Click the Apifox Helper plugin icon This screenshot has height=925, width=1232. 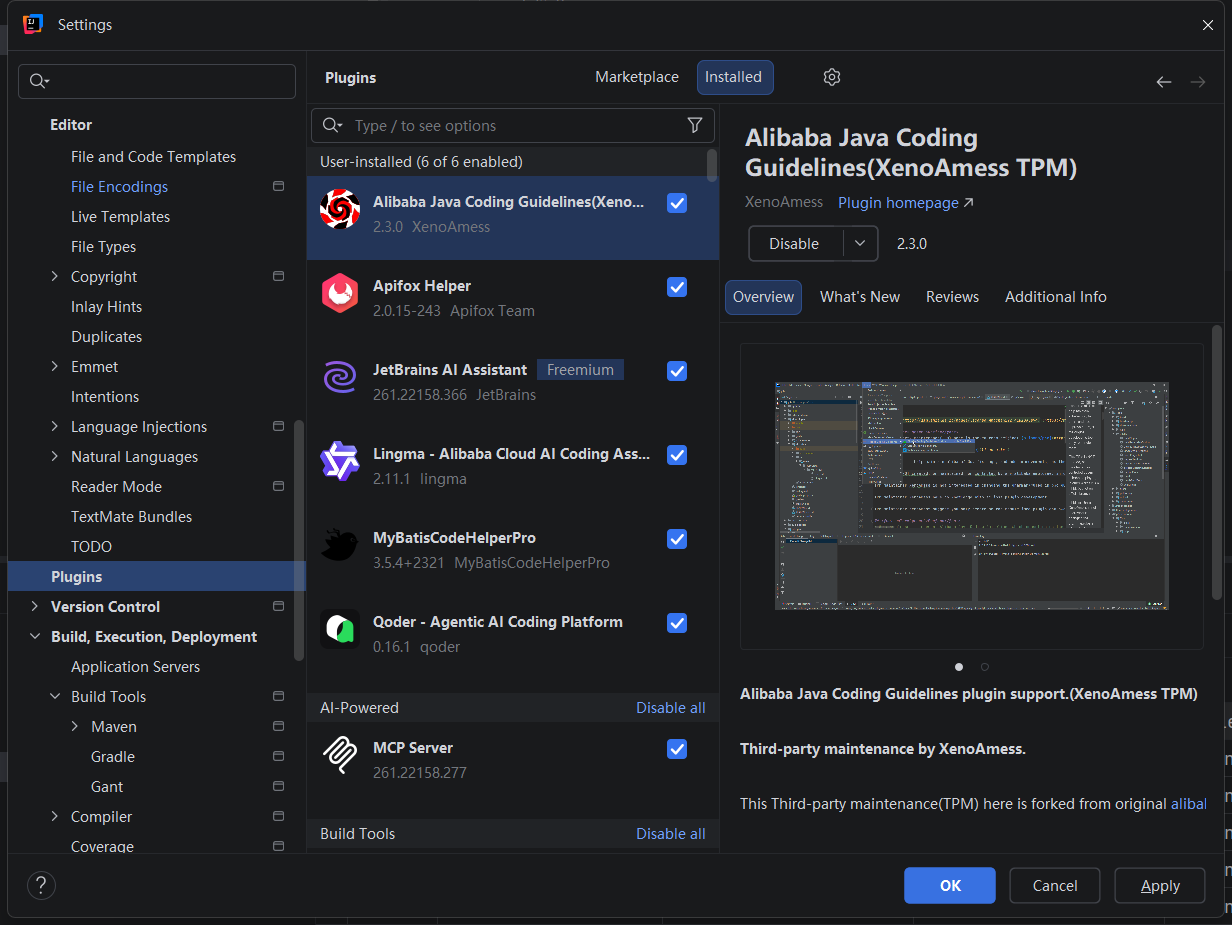[340, 293]
